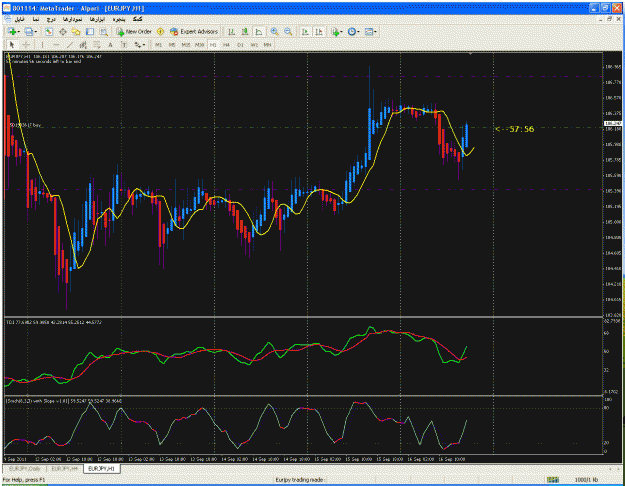
Task: Select the Text 'A' drawing tool
Action: coord(110,45)
